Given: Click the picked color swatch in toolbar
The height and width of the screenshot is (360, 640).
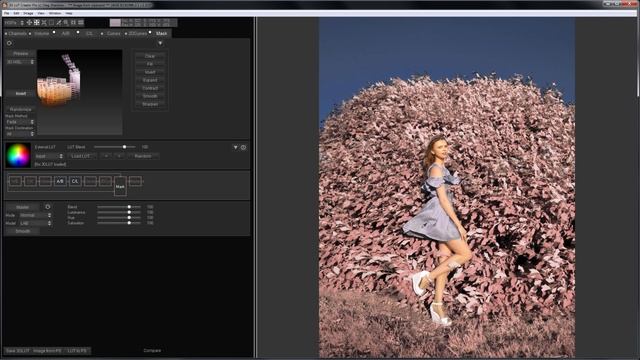Looking at the screenshot, I should pyautogui.click(x=115, y=22).
